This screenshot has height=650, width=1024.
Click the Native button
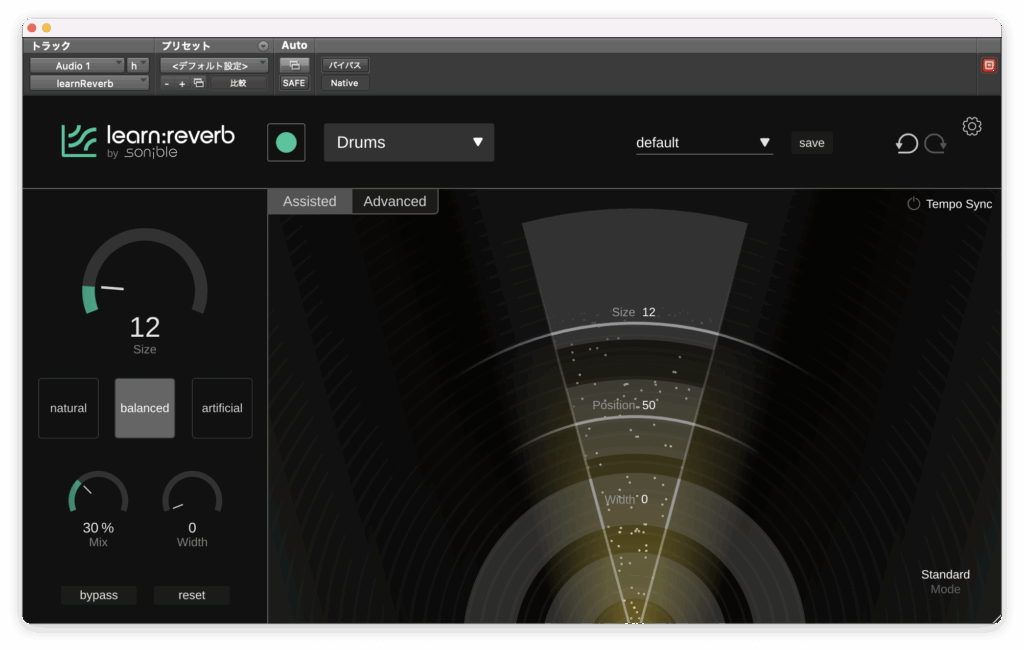(344, 83)
